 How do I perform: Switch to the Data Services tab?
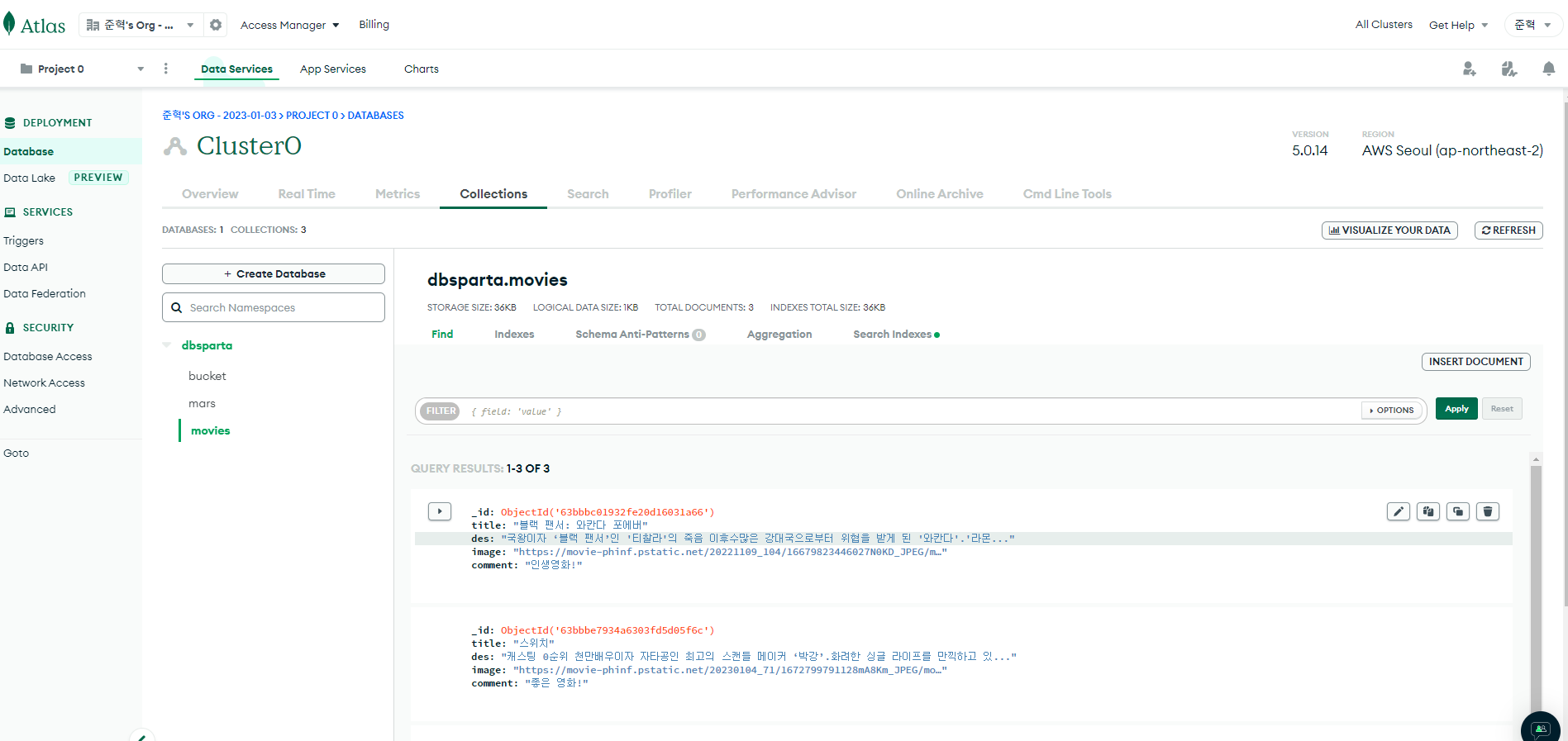[x=236, y=69]
